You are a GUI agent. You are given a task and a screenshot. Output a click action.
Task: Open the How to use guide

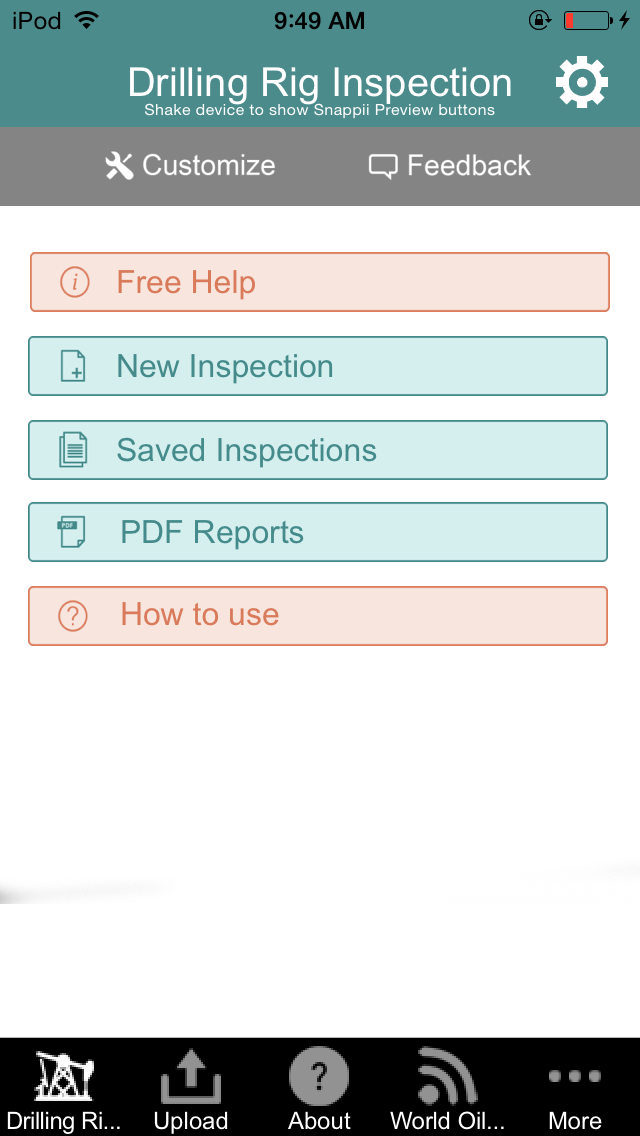click(318, 616)
